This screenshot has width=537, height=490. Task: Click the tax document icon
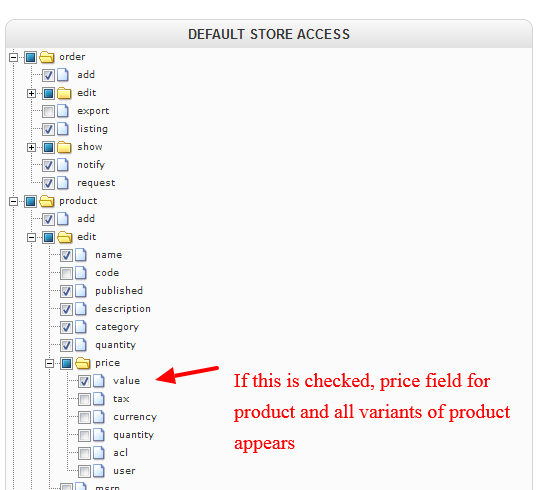tap(99, 399)
